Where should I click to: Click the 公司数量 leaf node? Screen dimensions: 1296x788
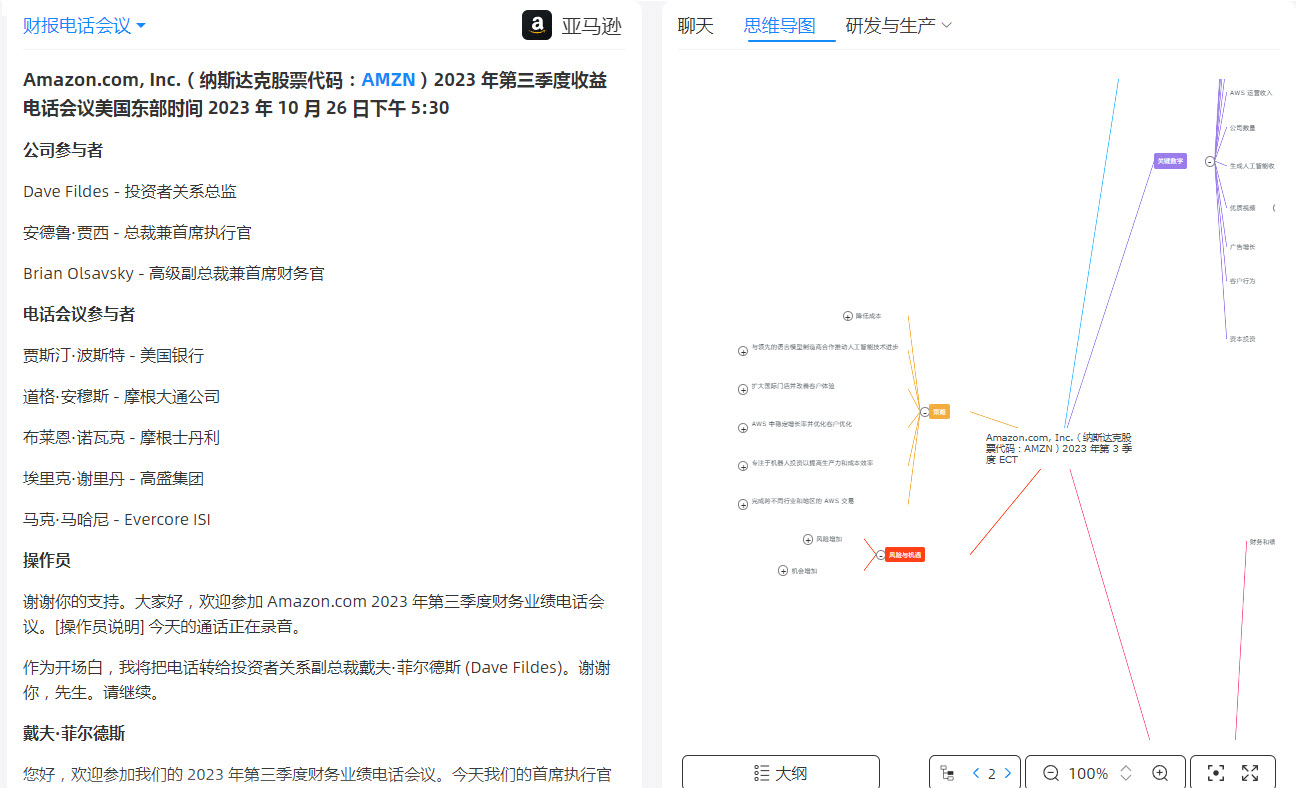[x=1243, y=128]
